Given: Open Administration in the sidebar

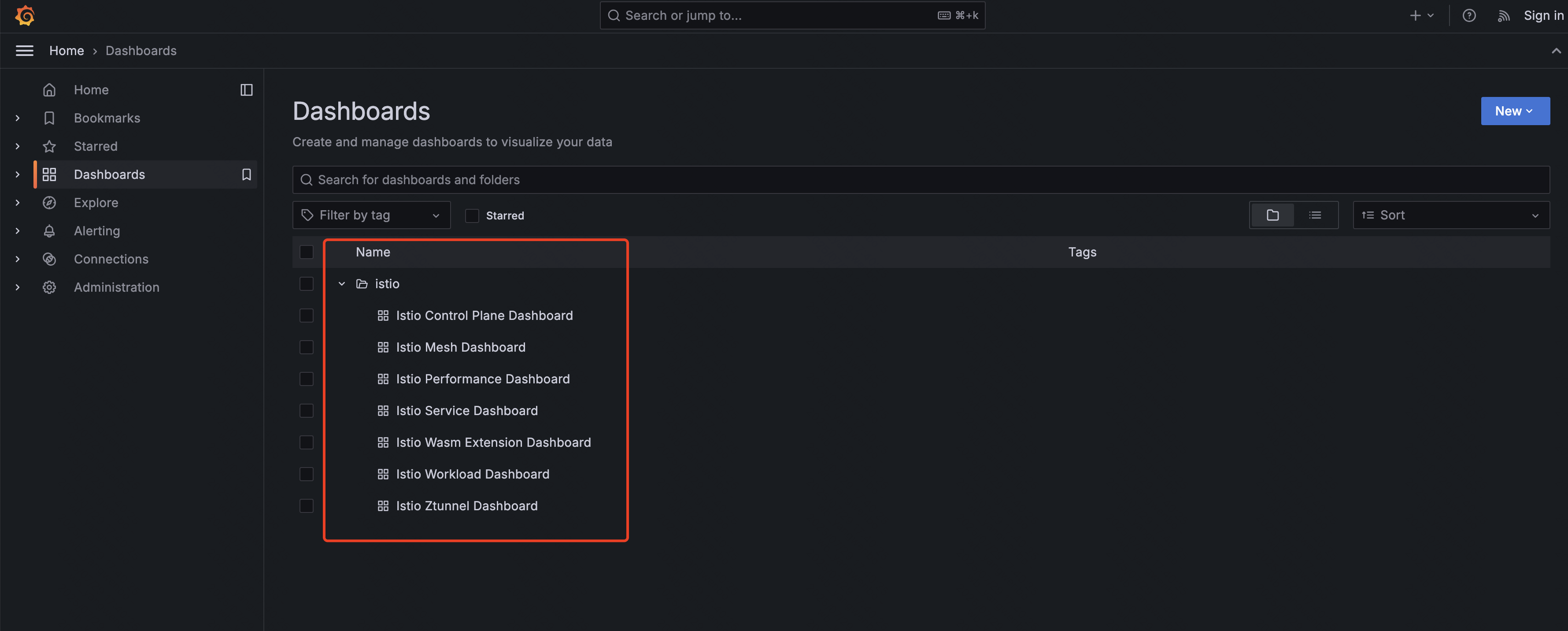Looking at the screenshot, I should point(116,287).
